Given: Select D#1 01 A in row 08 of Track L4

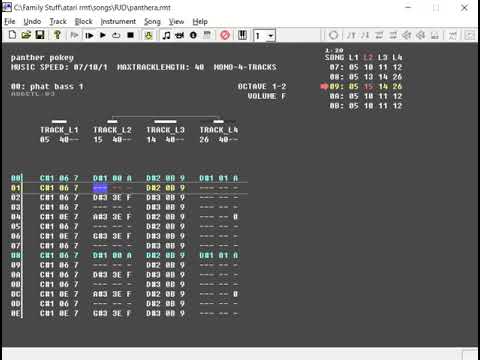Looking at the screenshot, I should (x=219, y=256).
